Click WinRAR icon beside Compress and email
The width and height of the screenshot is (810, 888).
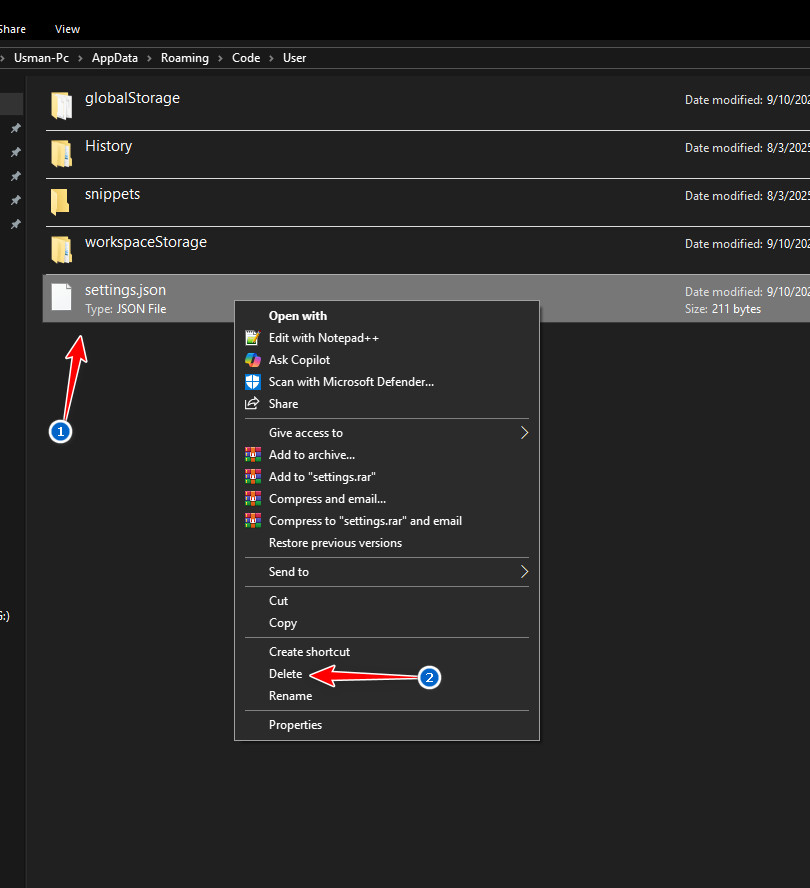click(x=253, y=499)
